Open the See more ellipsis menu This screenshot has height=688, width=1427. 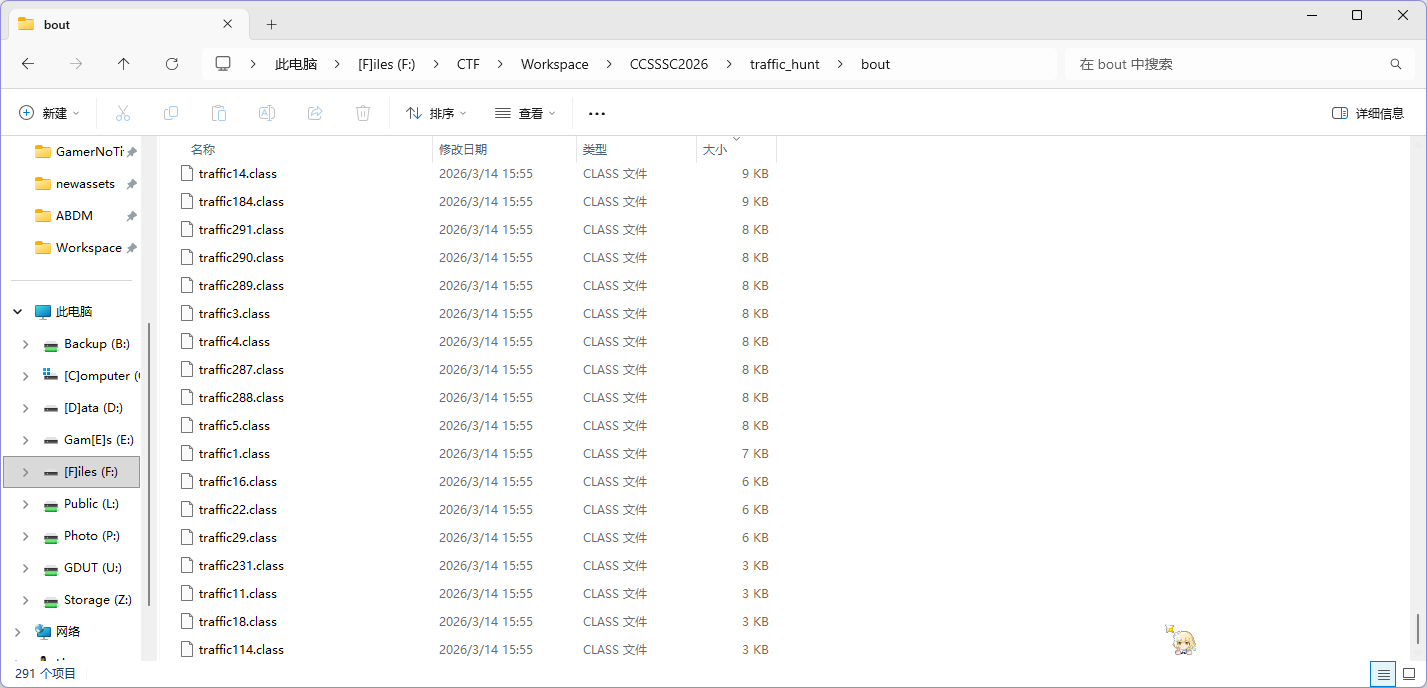(597, 114)
